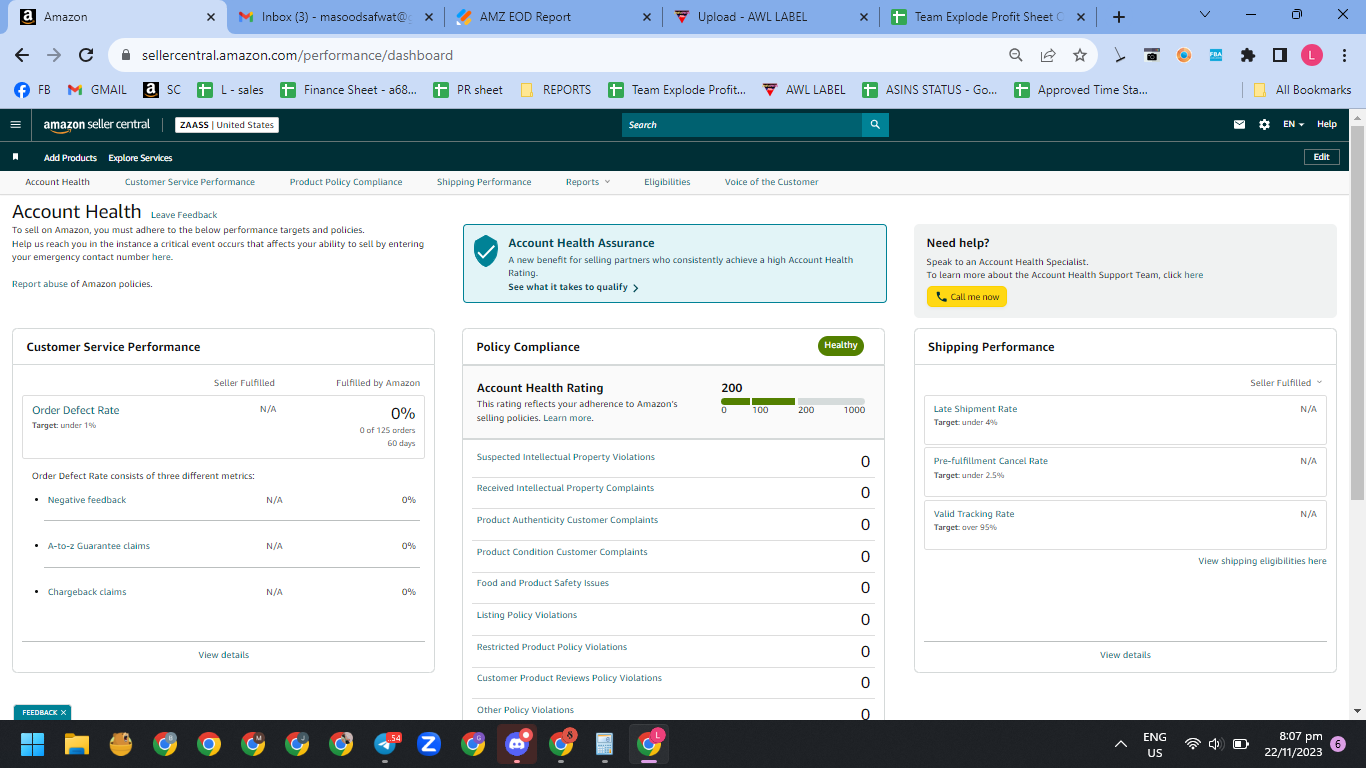The width and height of the screenshot is (1366, 768).
Task: Click Add Products link
Action: (70, 158)
